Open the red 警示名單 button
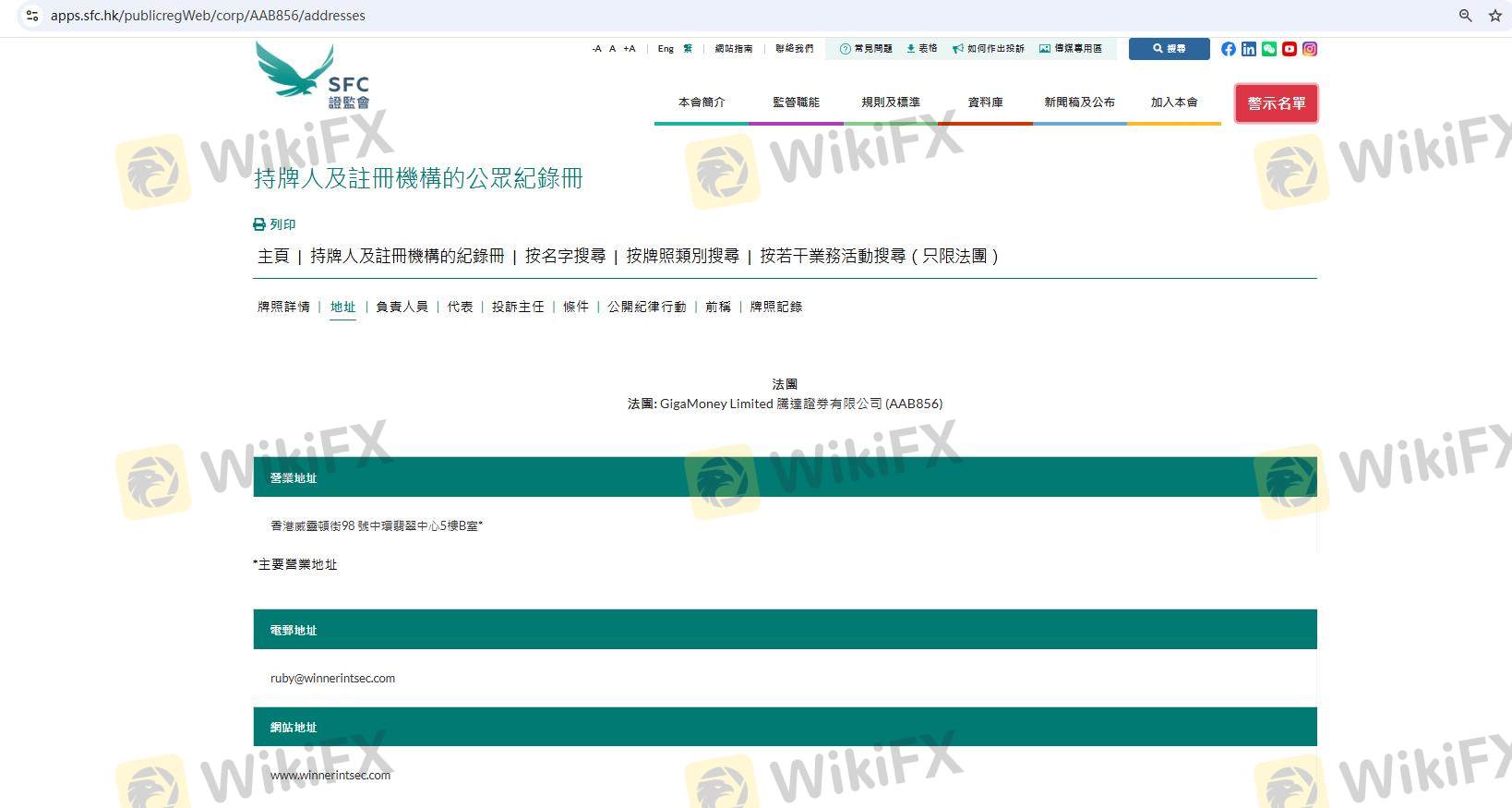The height and width of the screenshot is (808, 1512). click(x=1276, y=103)
